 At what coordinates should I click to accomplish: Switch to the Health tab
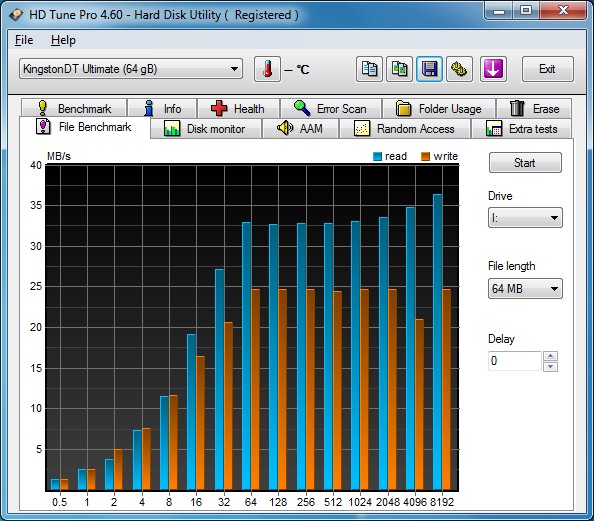click(x=238, y=109)
